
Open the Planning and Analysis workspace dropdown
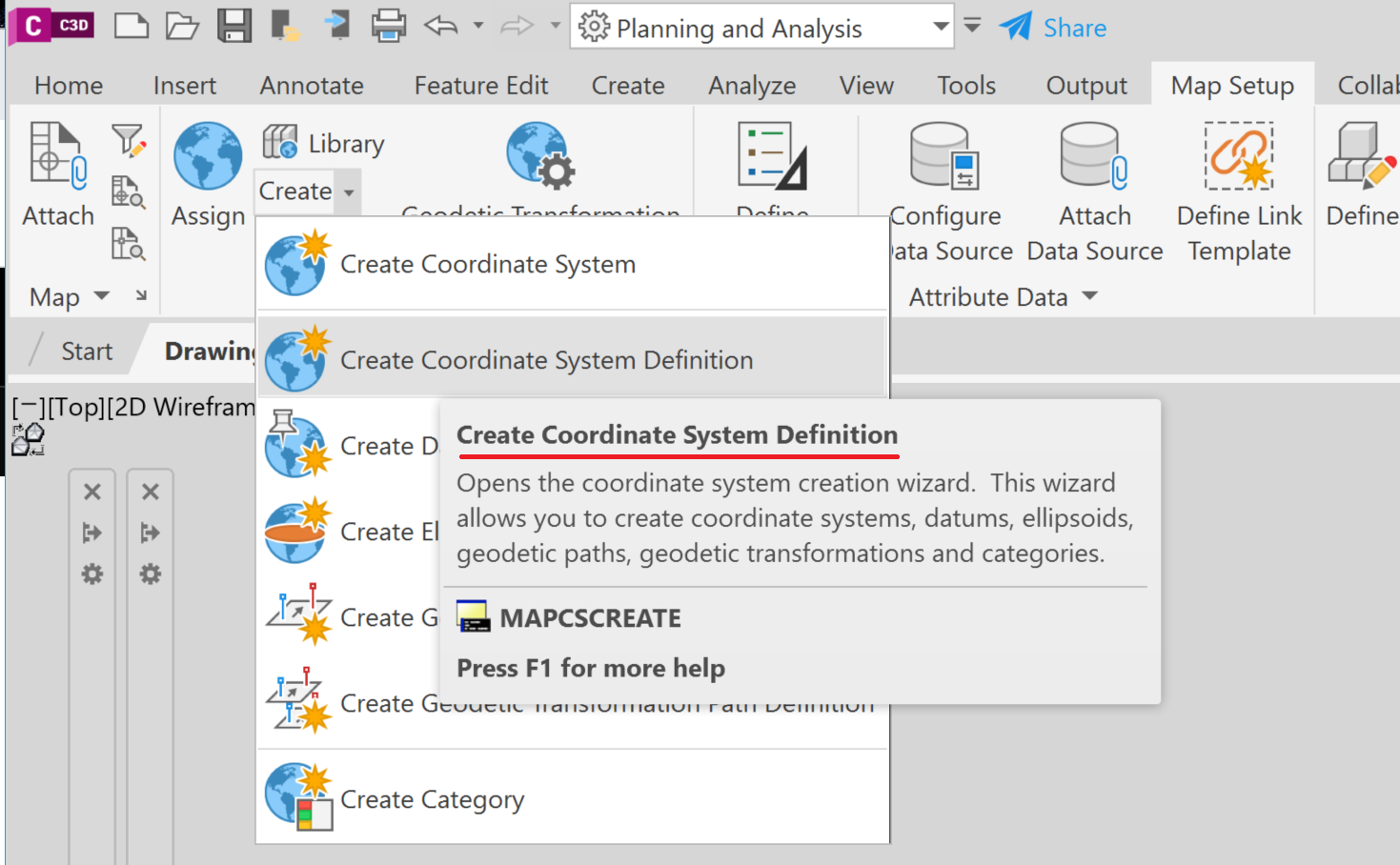[x=941, y=27]
